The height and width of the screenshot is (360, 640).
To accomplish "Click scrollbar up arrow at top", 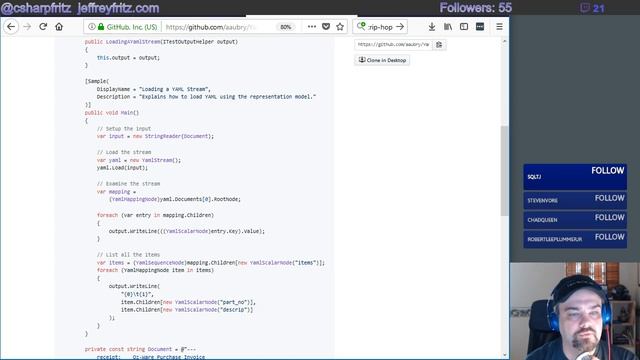I will pyautogui.click(x=504, y=41).
